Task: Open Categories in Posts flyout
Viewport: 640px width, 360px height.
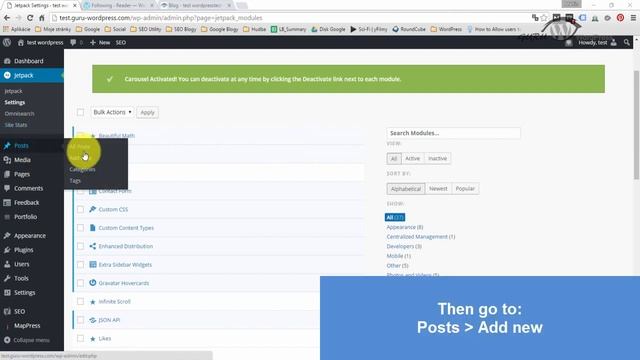Action: 82,169
